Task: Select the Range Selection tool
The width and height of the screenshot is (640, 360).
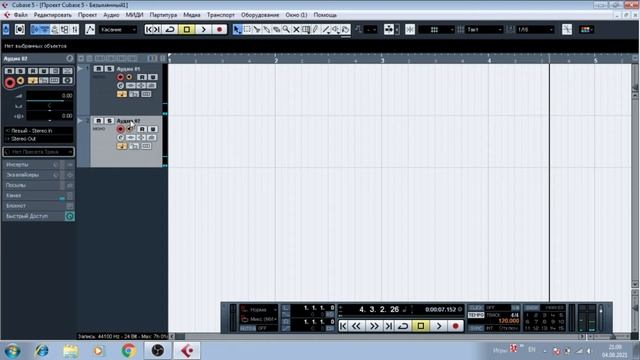Action: coord(247,29)
